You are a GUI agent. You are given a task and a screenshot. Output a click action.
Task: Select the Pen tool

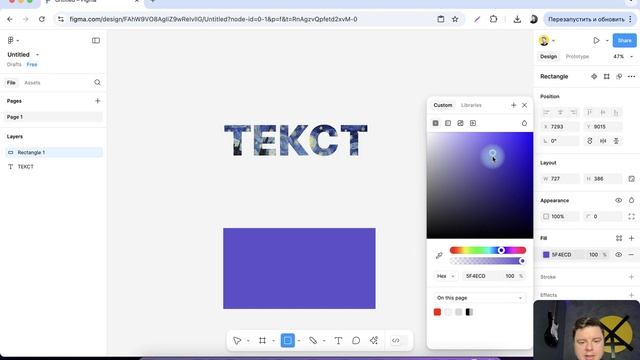pos(313,340)
